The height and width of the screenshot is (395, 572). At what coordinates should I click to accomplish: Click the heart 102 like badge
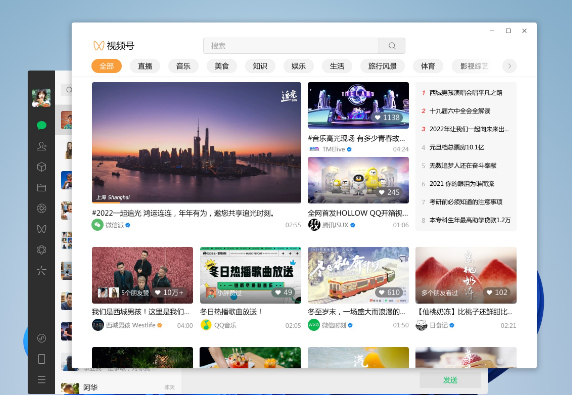pos(497,293)
